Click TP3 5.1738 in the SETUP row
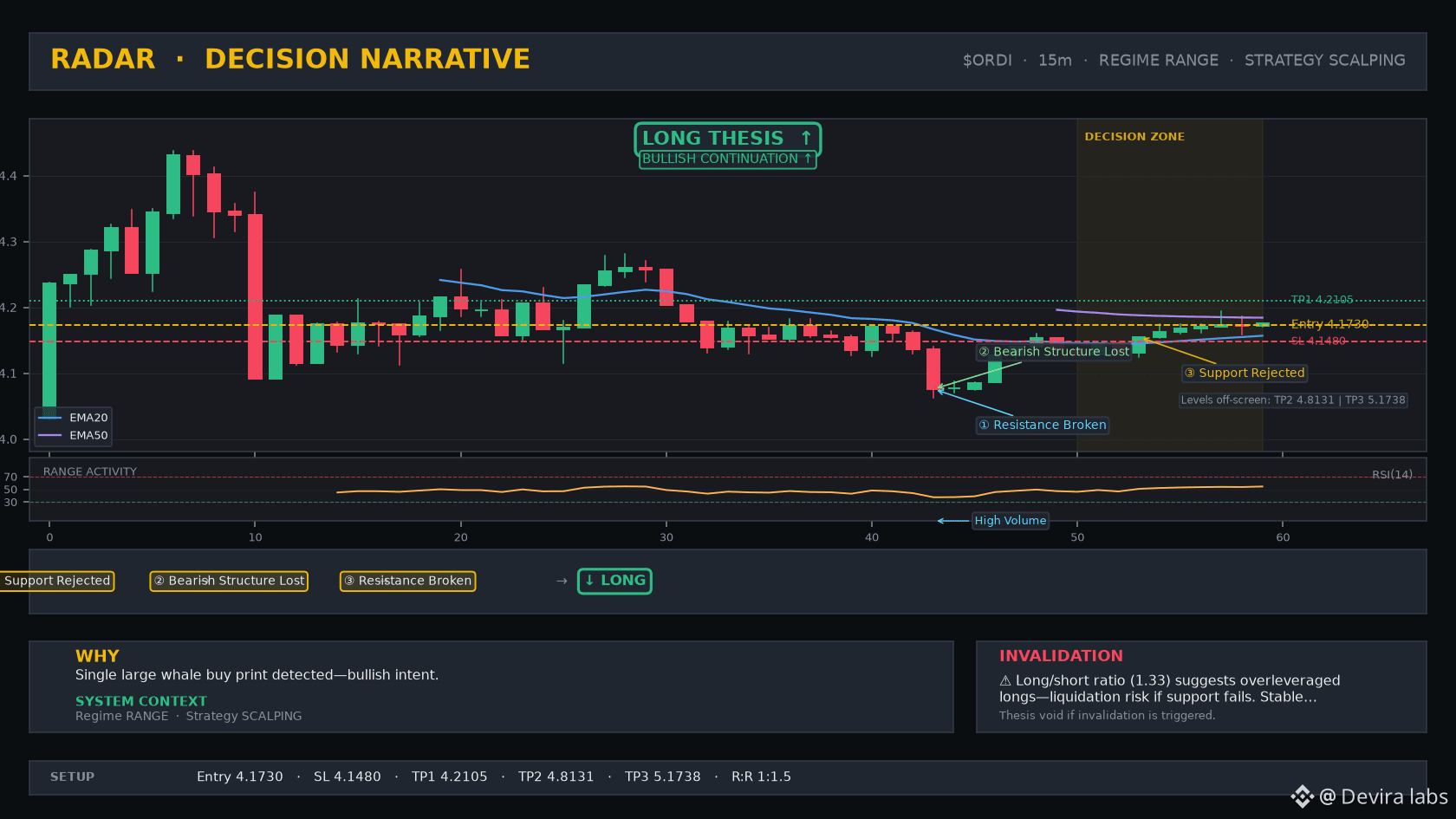 [x=663, y=777]
